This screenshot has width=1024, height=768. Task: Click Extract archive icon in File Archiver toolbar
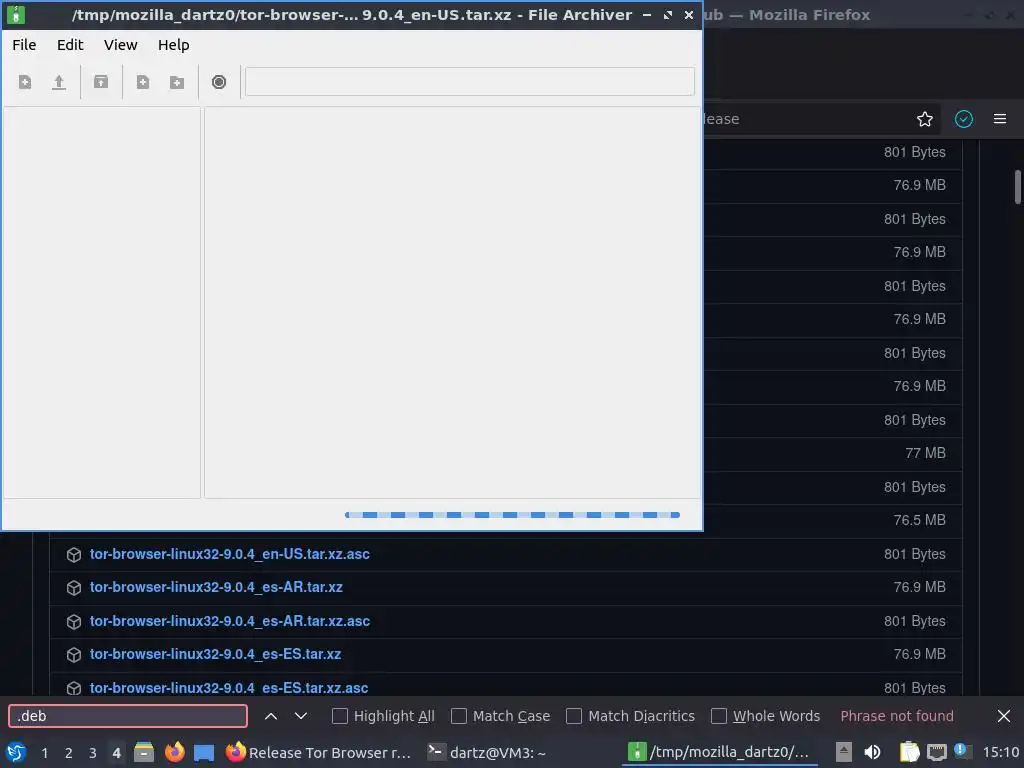[x=101, y=82]
